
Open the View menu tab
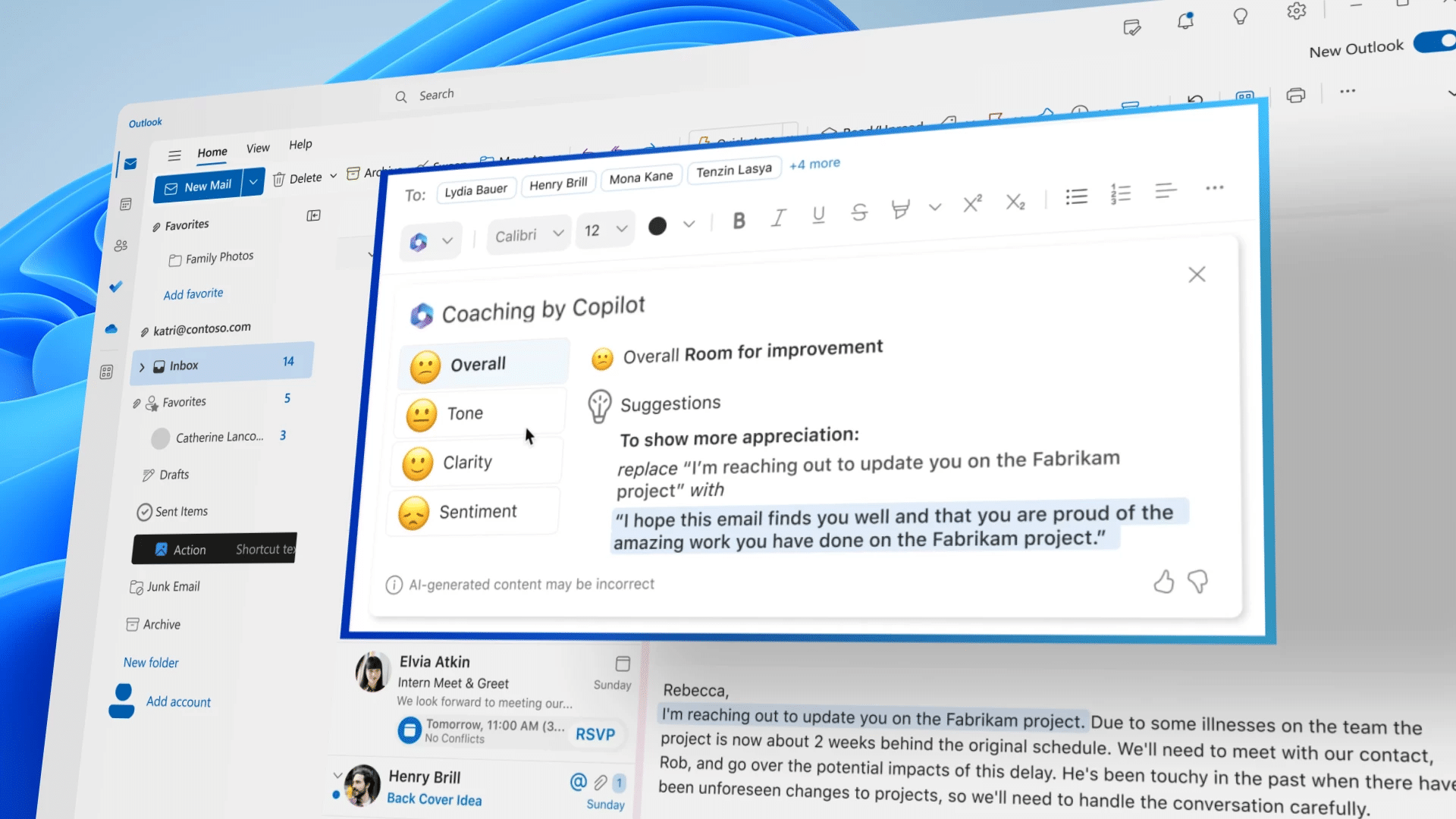pos(257,147)
